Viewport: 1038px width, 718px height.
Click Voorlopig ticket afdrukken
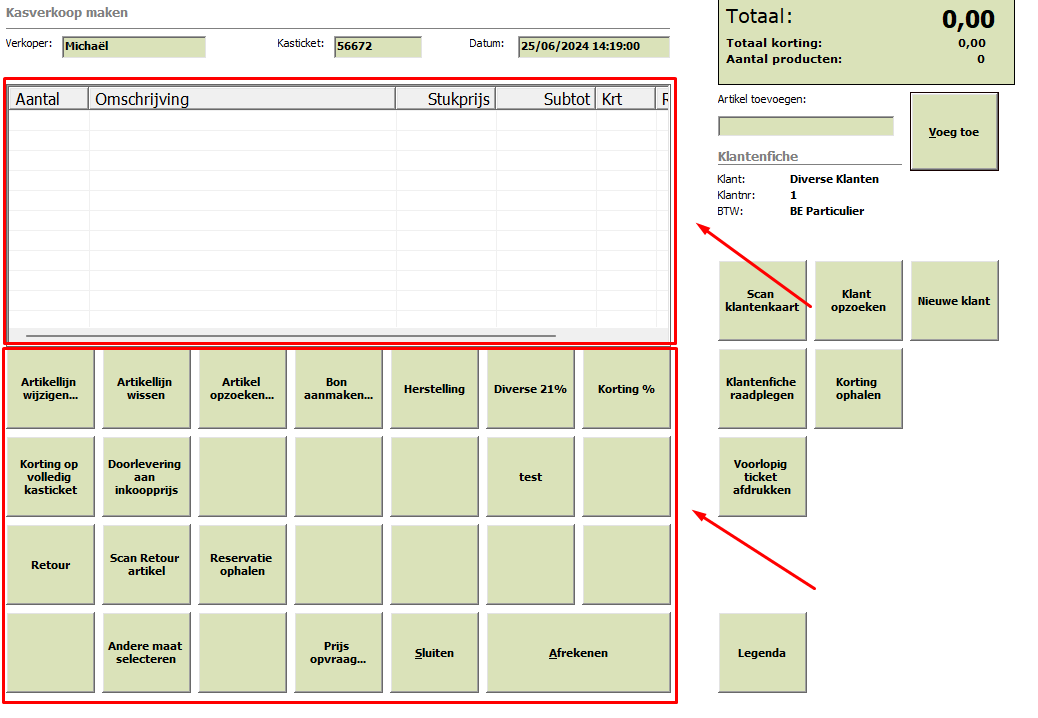763,476
